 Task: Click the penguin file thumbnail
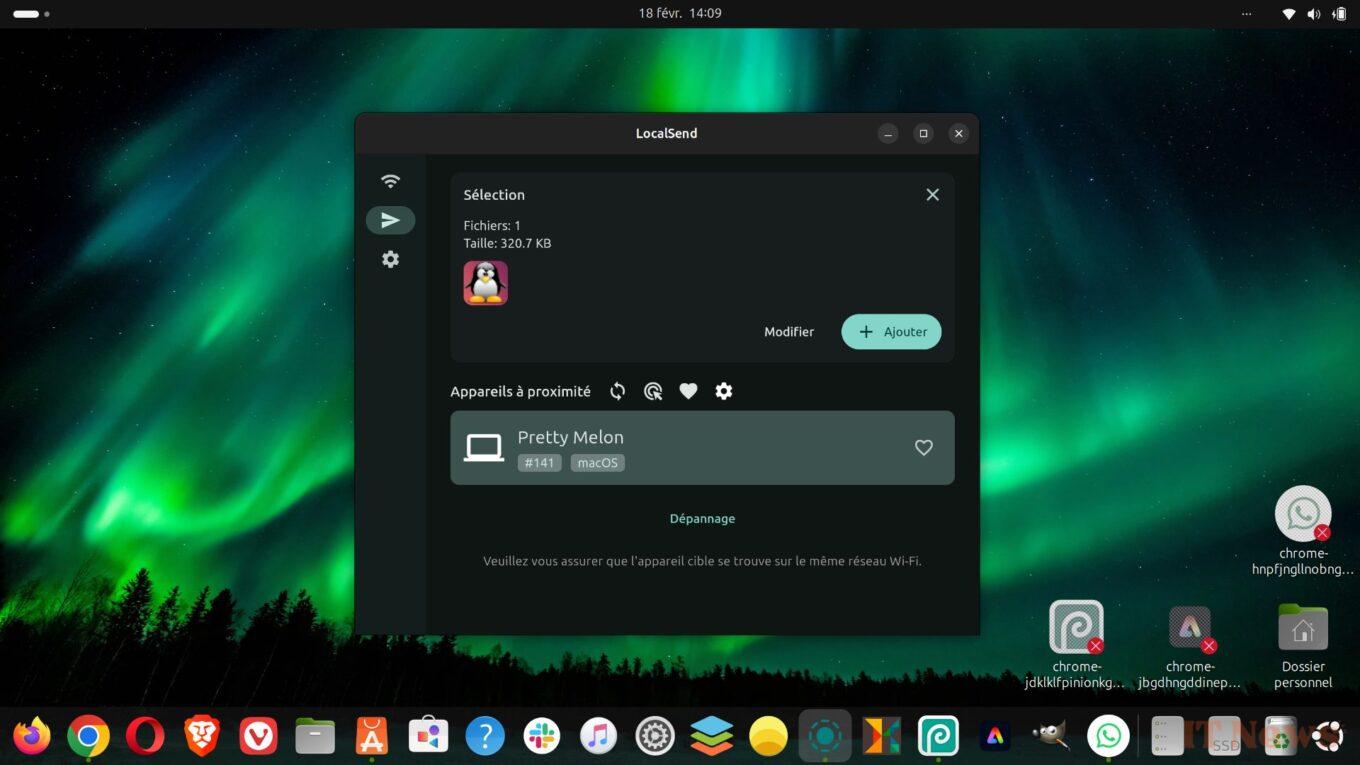486,283
